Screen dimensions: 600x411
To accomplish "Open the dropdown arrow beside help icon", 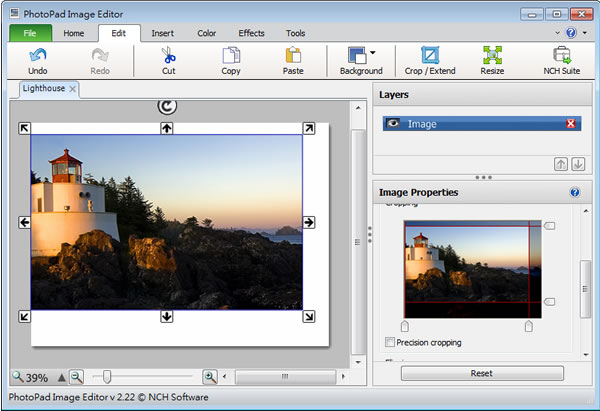I will [x=585, y=33].
